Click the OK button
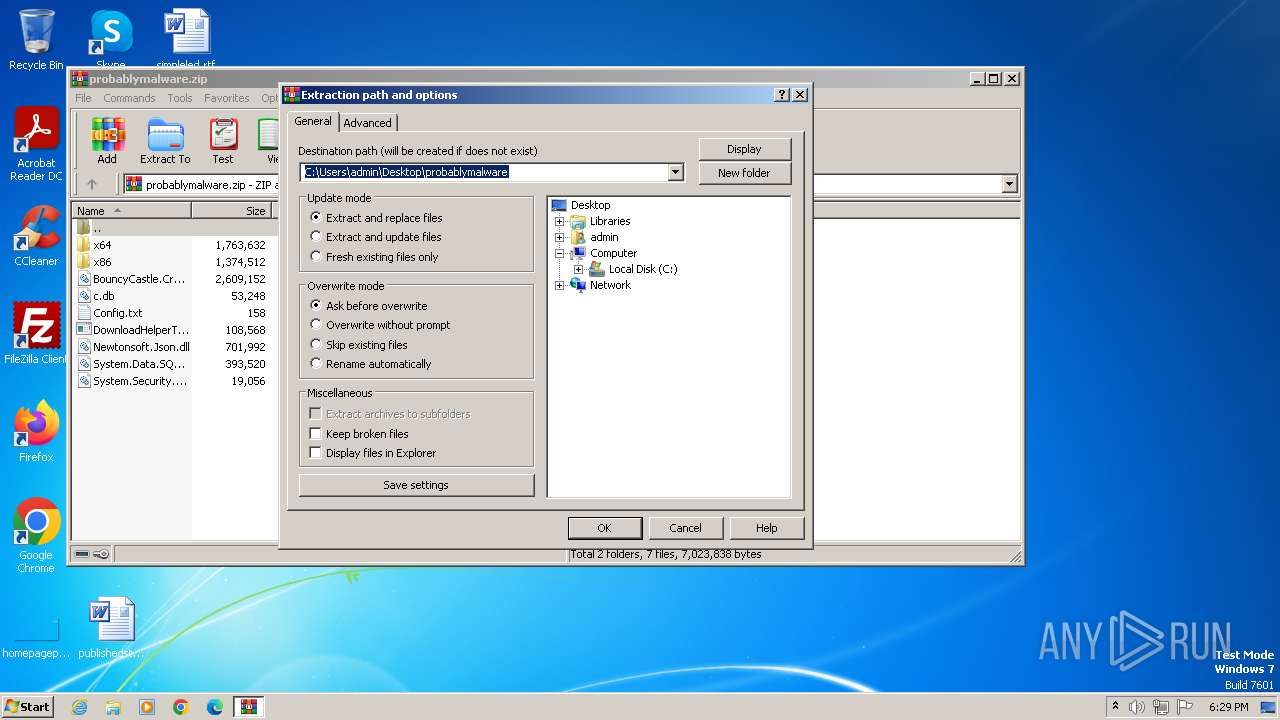The image size is (1280, 720). 604,528
